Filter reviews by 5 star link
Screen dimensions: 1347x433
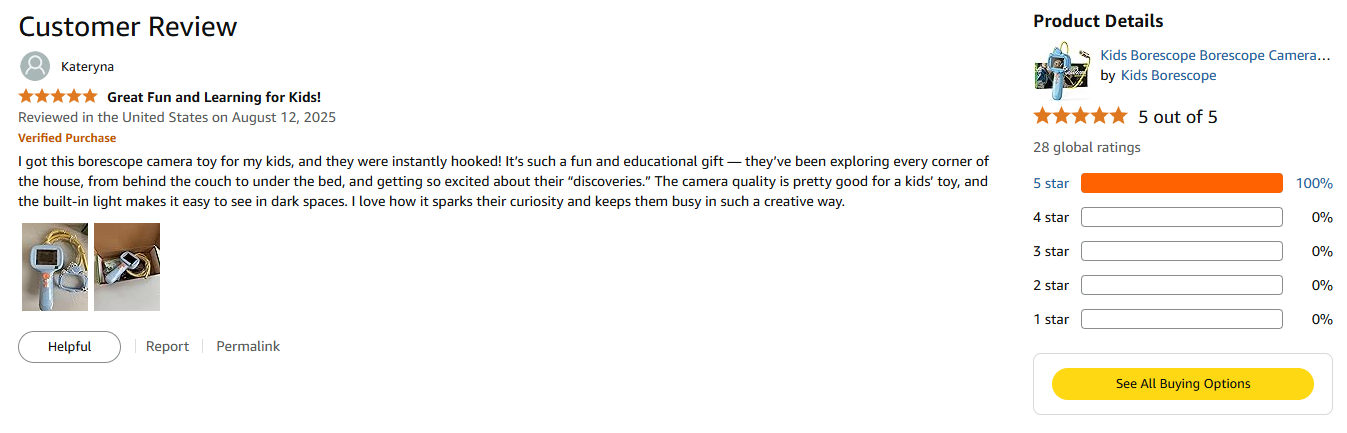click(x=1051, y=183)
